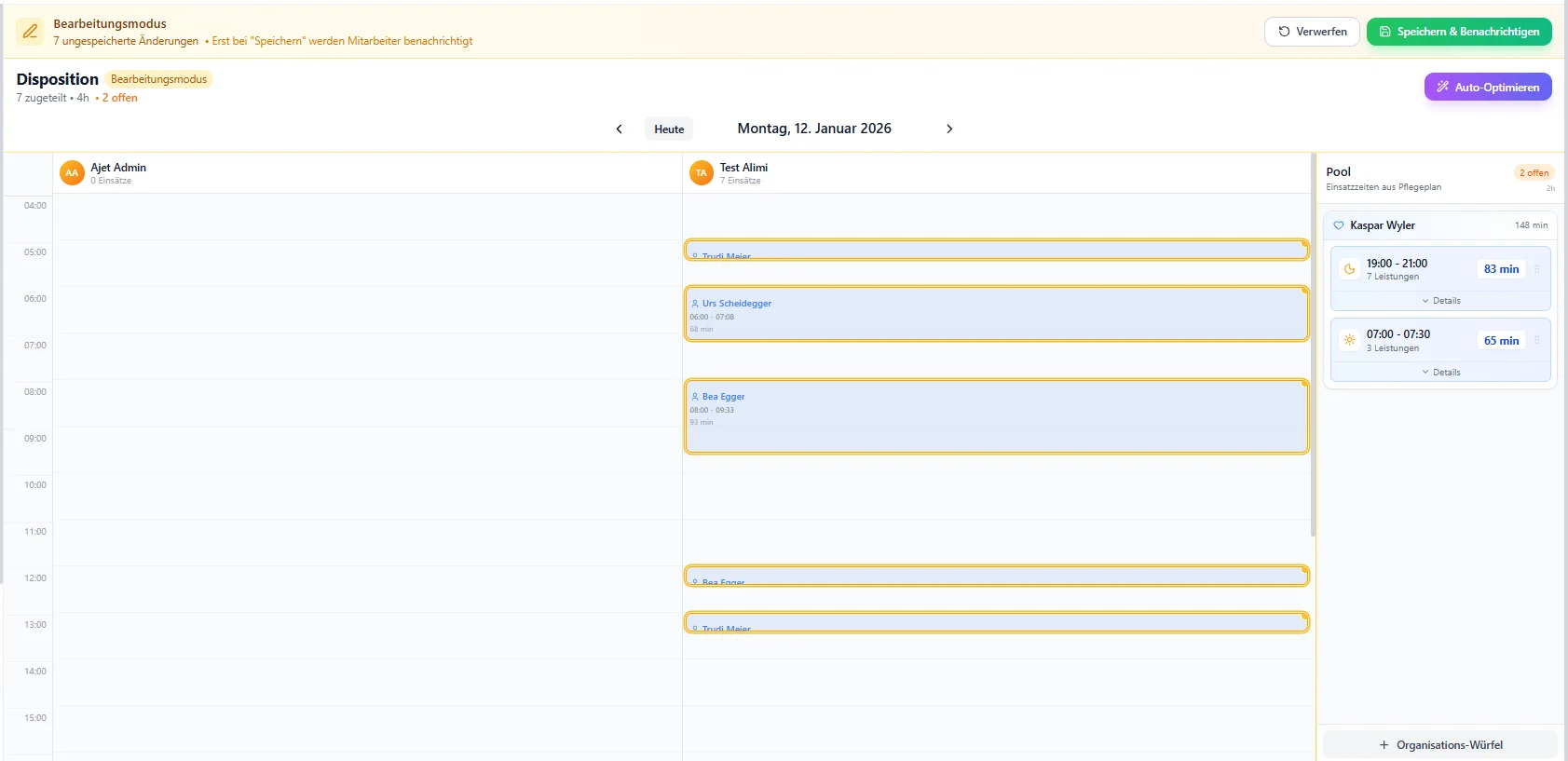Click moon icon on 19:00 - 21:00 slot

tap(1349, 269)
